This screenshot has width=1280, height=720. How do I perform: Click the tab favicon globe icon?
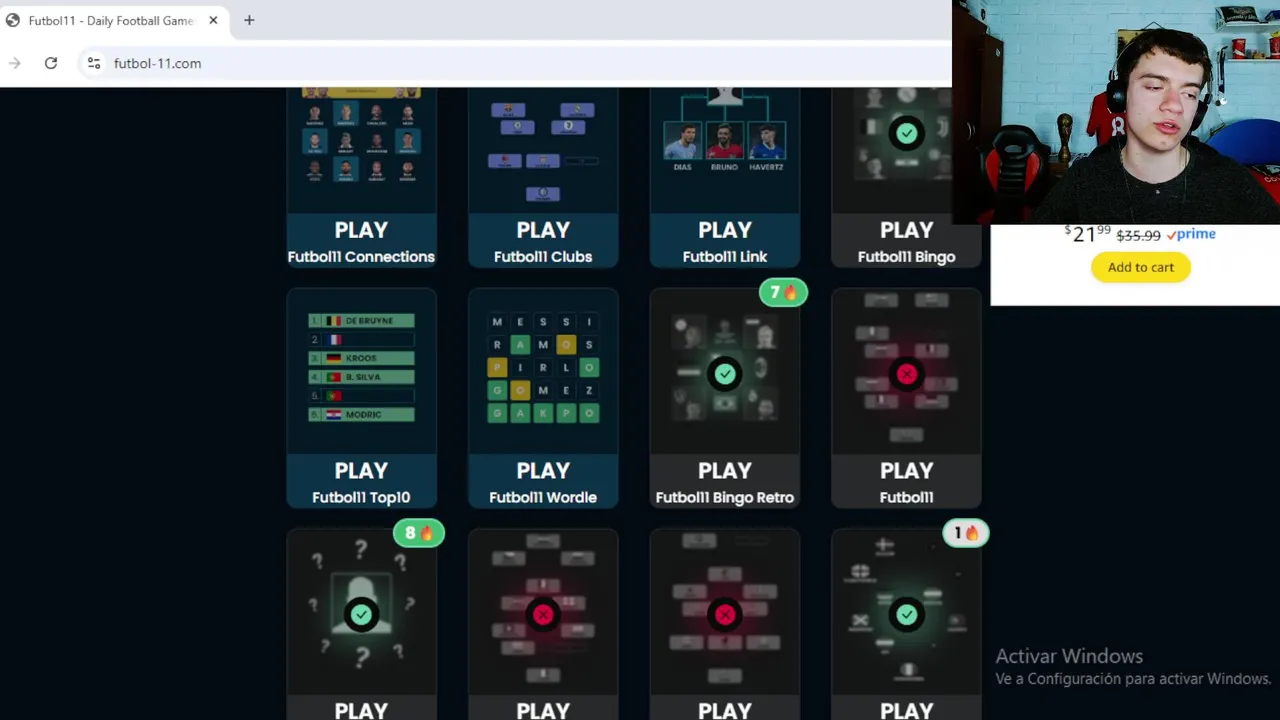point(13,20)
